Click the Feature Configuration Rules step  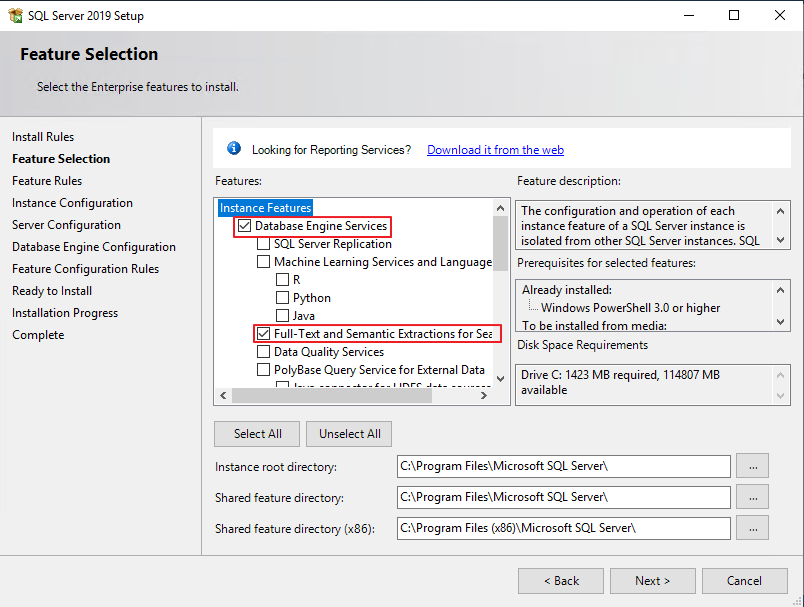coord(86,269)
